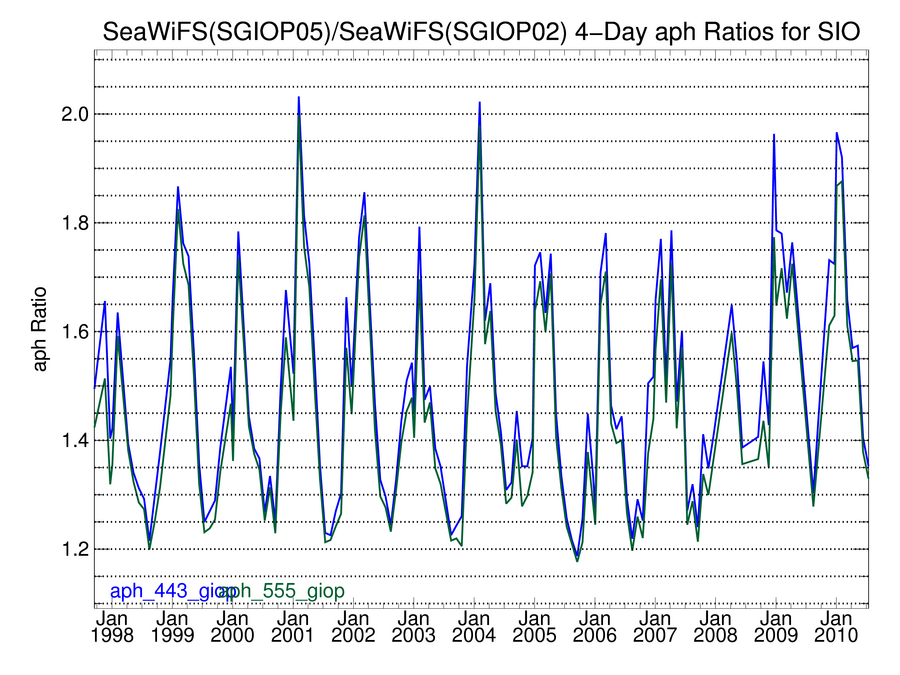Screen dimensions: 900x675
Task: Click the Jan 2000 x-axis label
Action: point(232,627)
